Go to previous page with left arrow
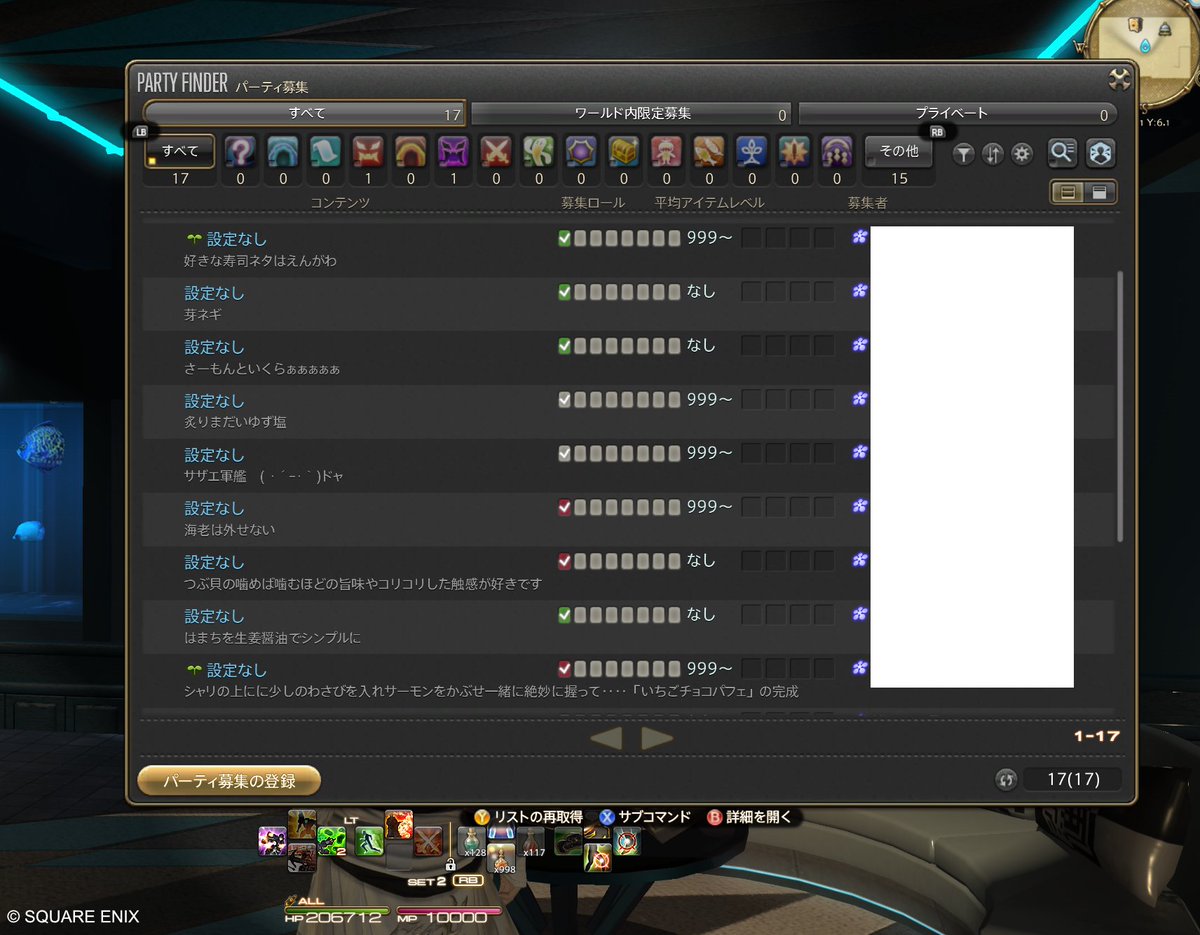This screenshot has width=1200, height=935. [606, 739]
